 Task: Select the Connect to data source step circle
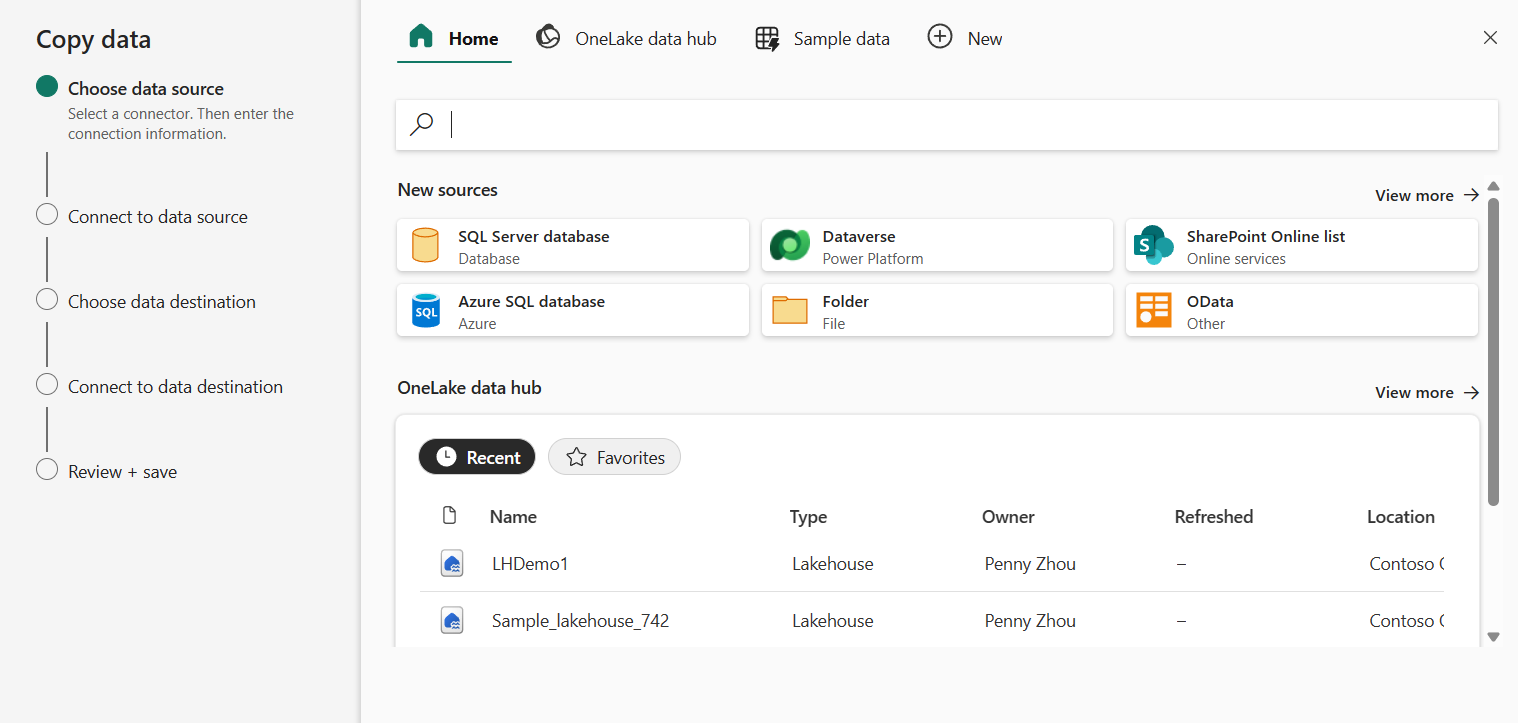[46, 213]
